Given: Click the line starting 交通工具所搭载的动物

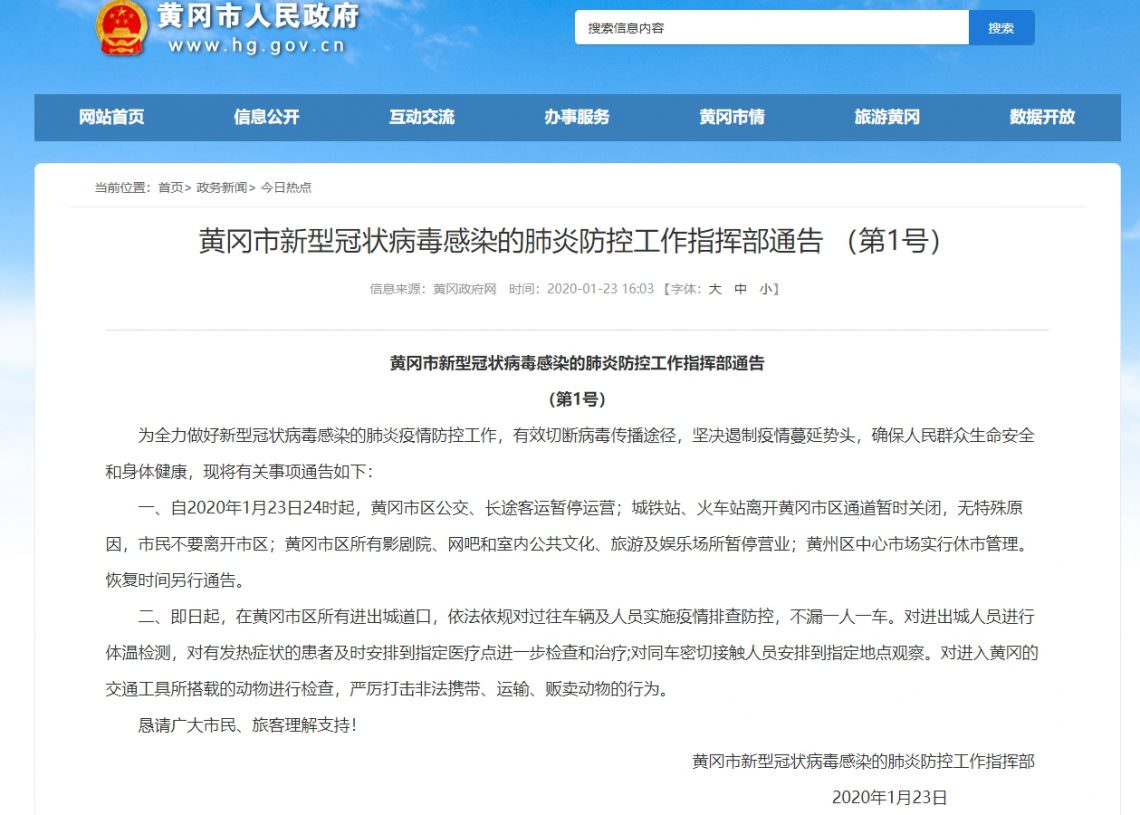Looking at the screenshot, I should coord(387,688).
